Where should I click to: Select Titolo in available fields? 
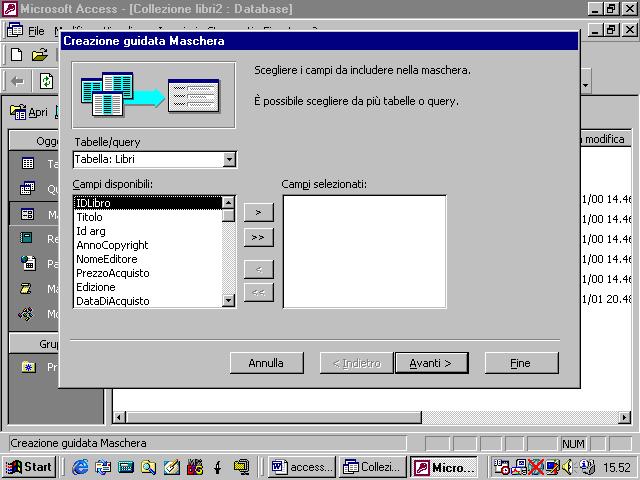pos(148,217)
